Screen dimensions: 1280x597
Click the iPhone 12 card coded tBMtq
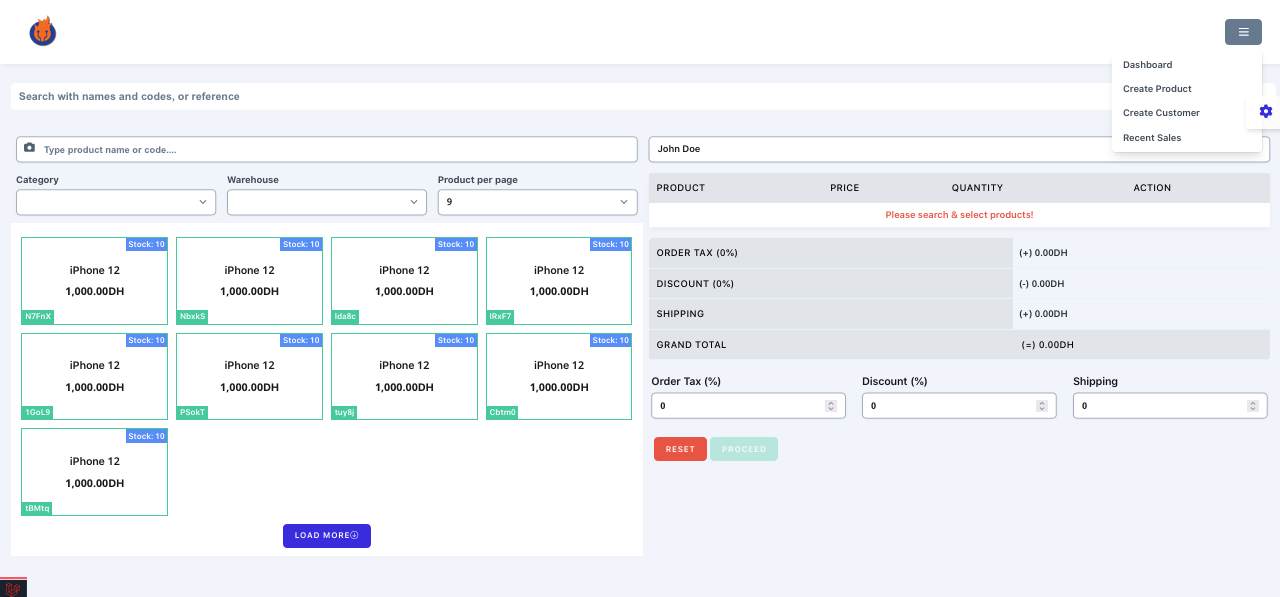[x=95, y=472]
